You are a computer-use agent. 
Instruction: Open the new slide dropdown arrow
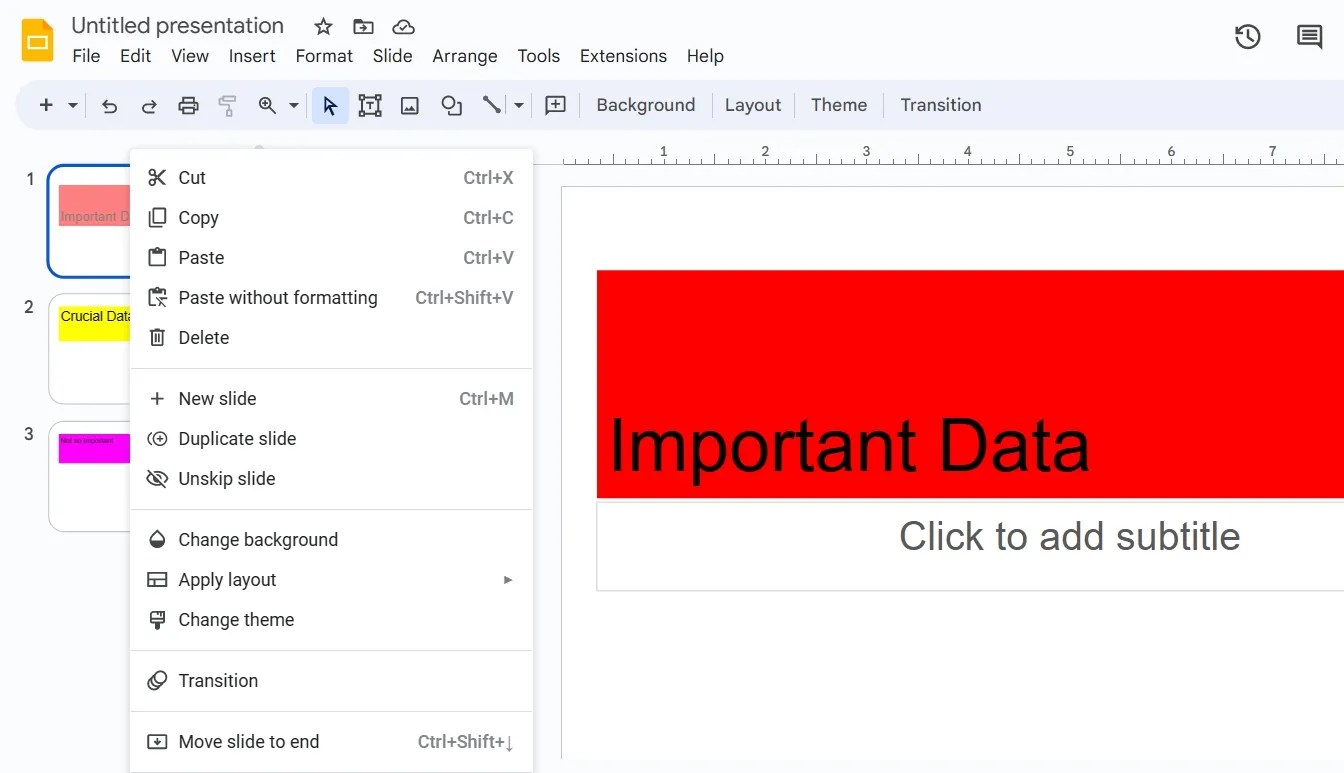pyautogui.click(x=72, y=104)
